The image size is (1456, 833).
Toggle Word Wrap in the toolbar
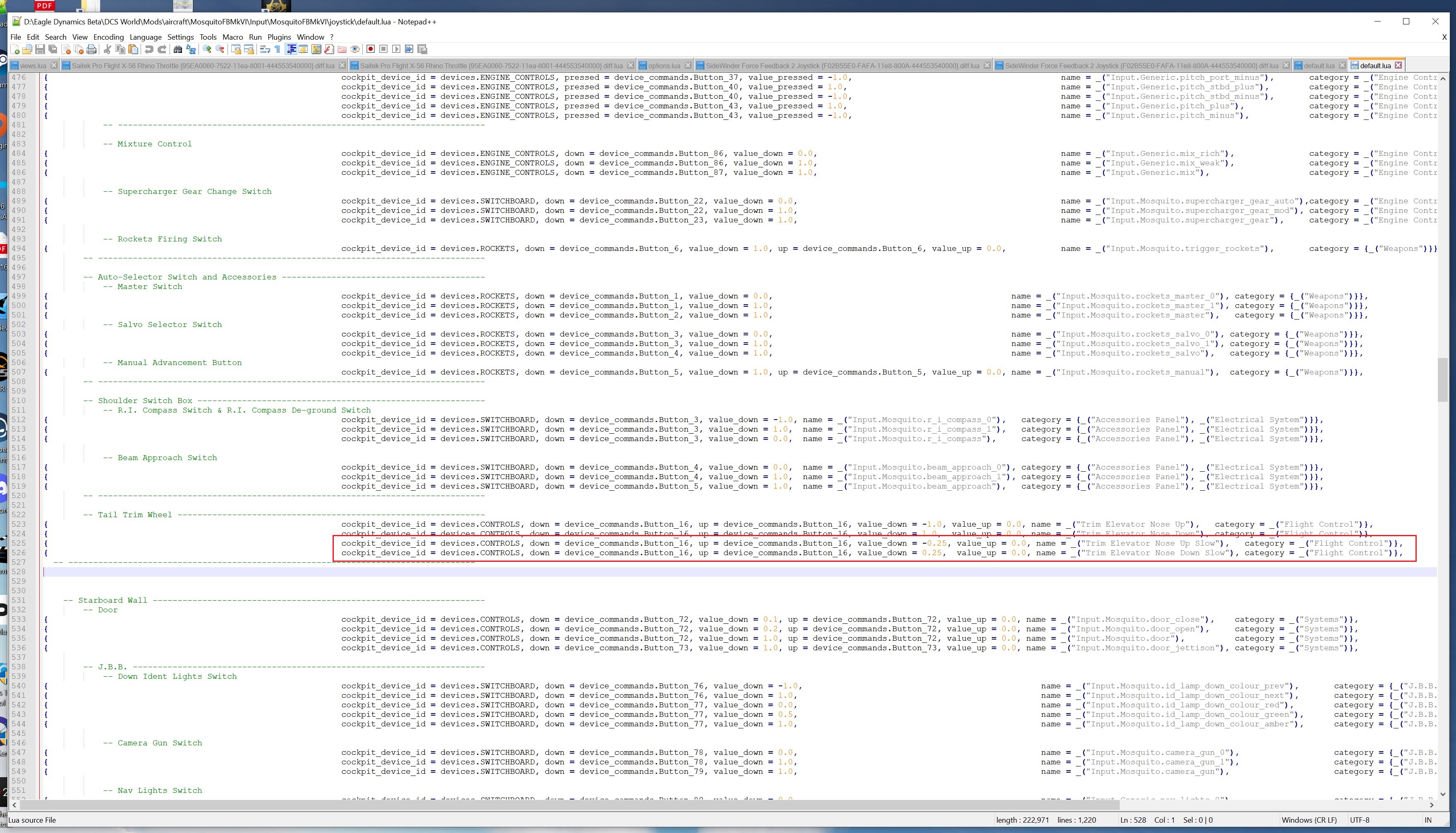coord(265,49)
